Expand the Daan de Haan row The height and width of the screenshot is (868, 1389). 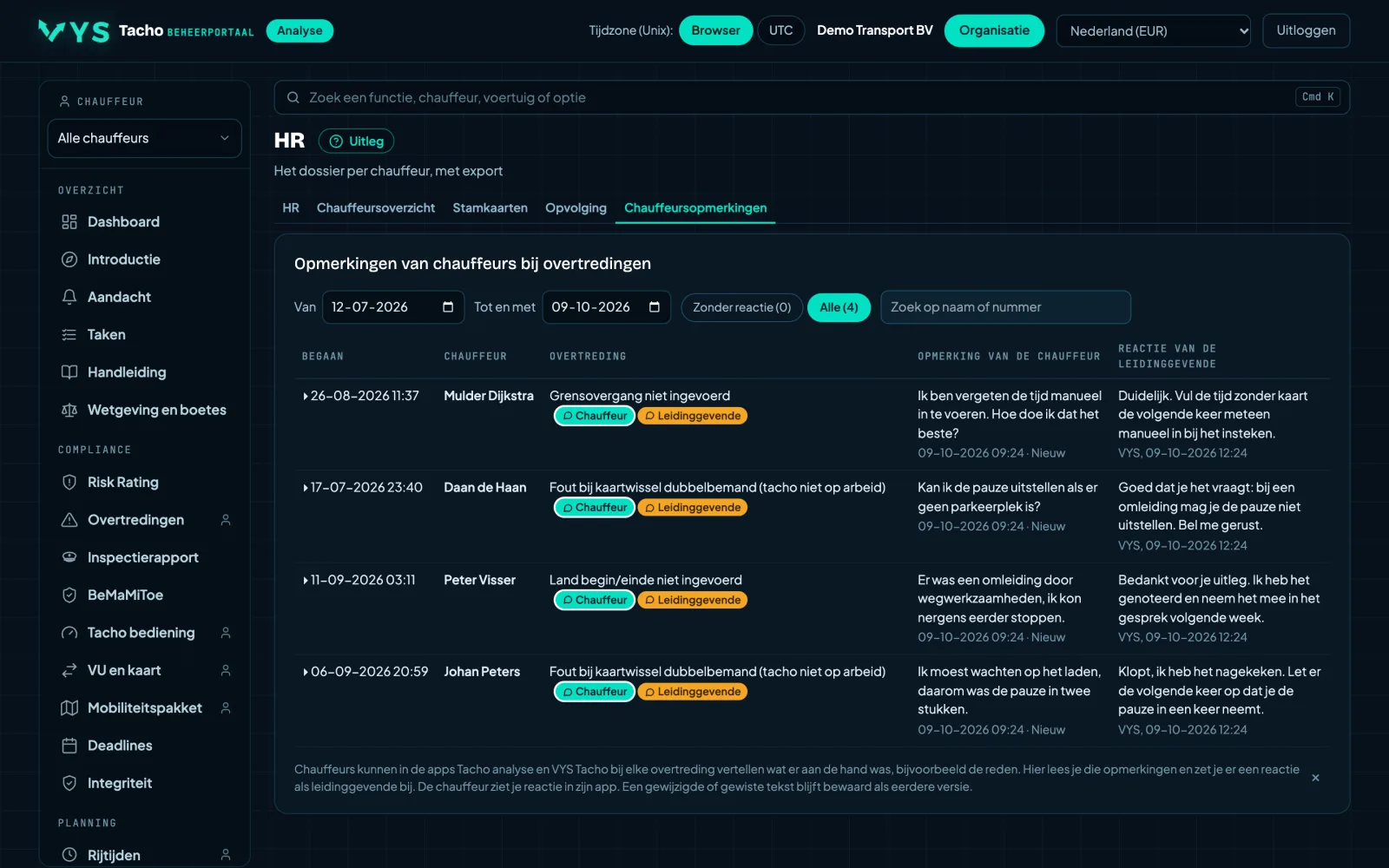pos(306,489)
